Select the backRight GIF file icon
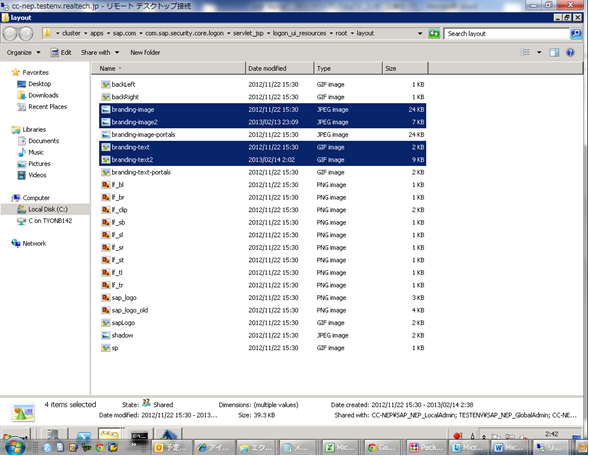589x456 pixels. click(x=106, y=97)
